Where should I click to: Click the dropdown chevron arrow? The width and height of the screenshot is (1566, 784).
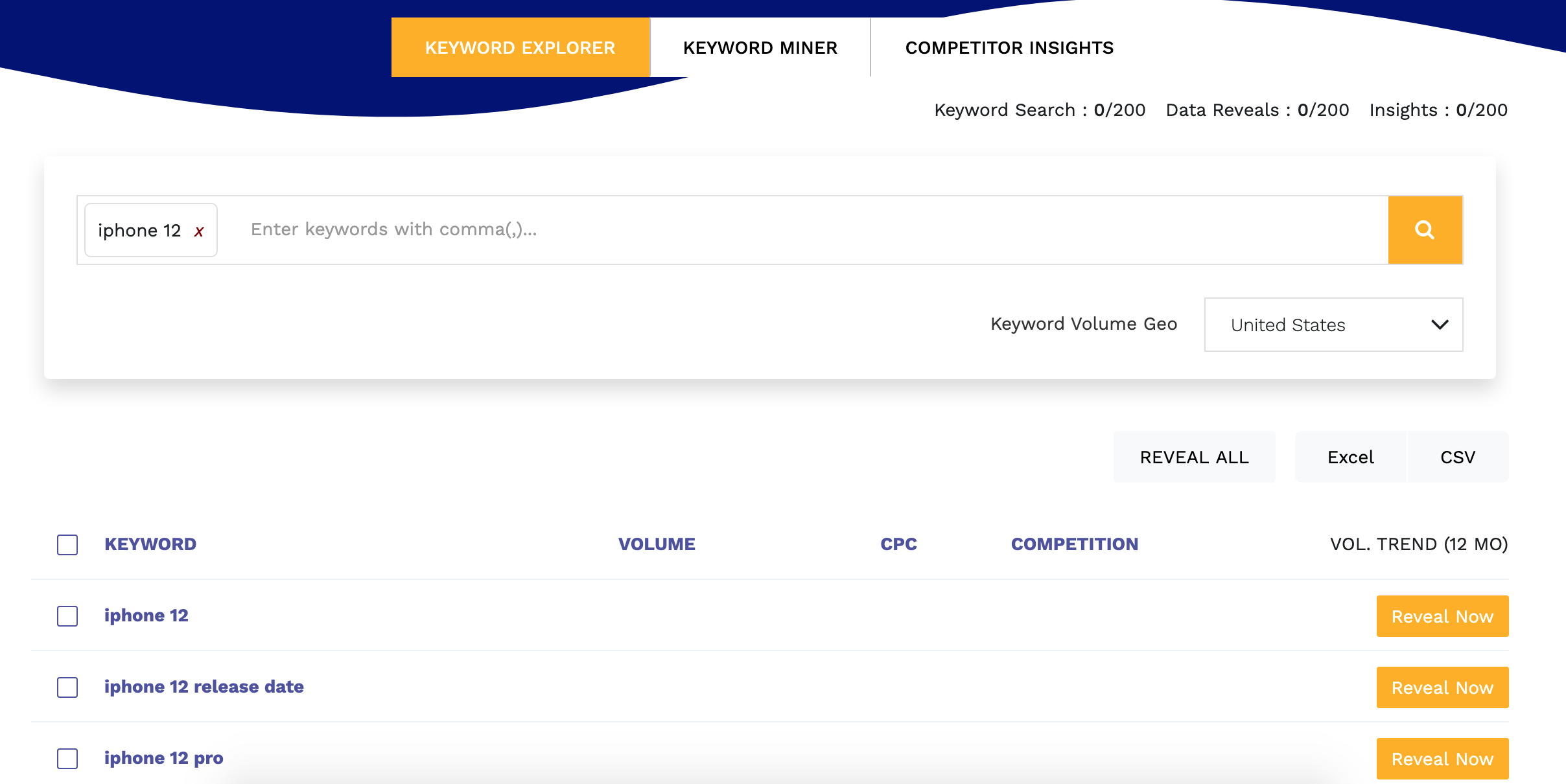pos(1440,325)
